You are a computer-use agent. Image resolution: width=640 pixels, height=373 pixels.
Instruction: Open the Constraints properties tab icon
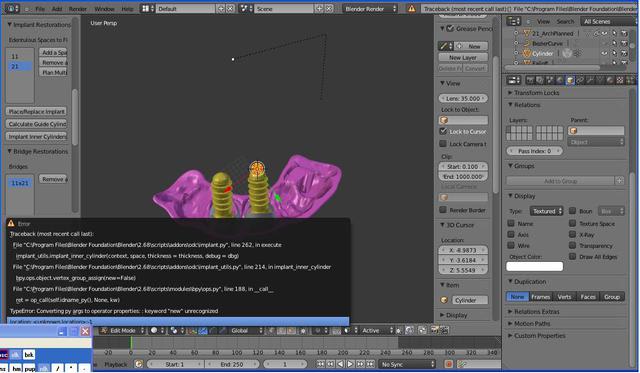(x=580, y=80)
